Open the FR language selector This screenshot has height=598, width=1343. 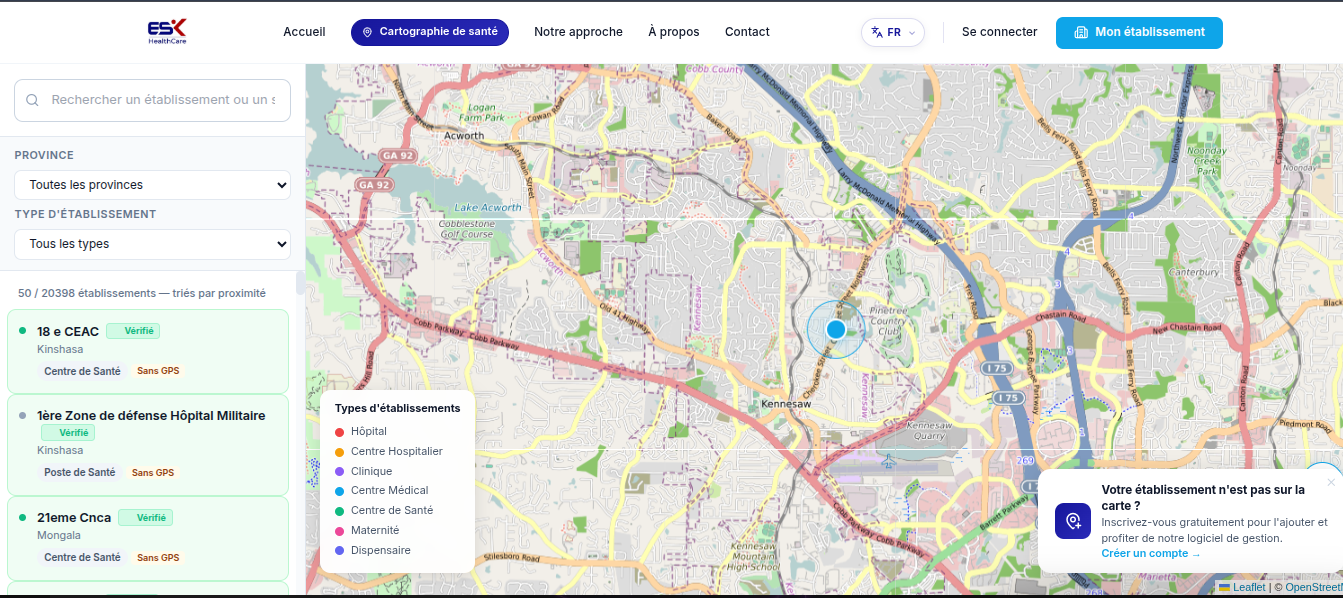893,32
